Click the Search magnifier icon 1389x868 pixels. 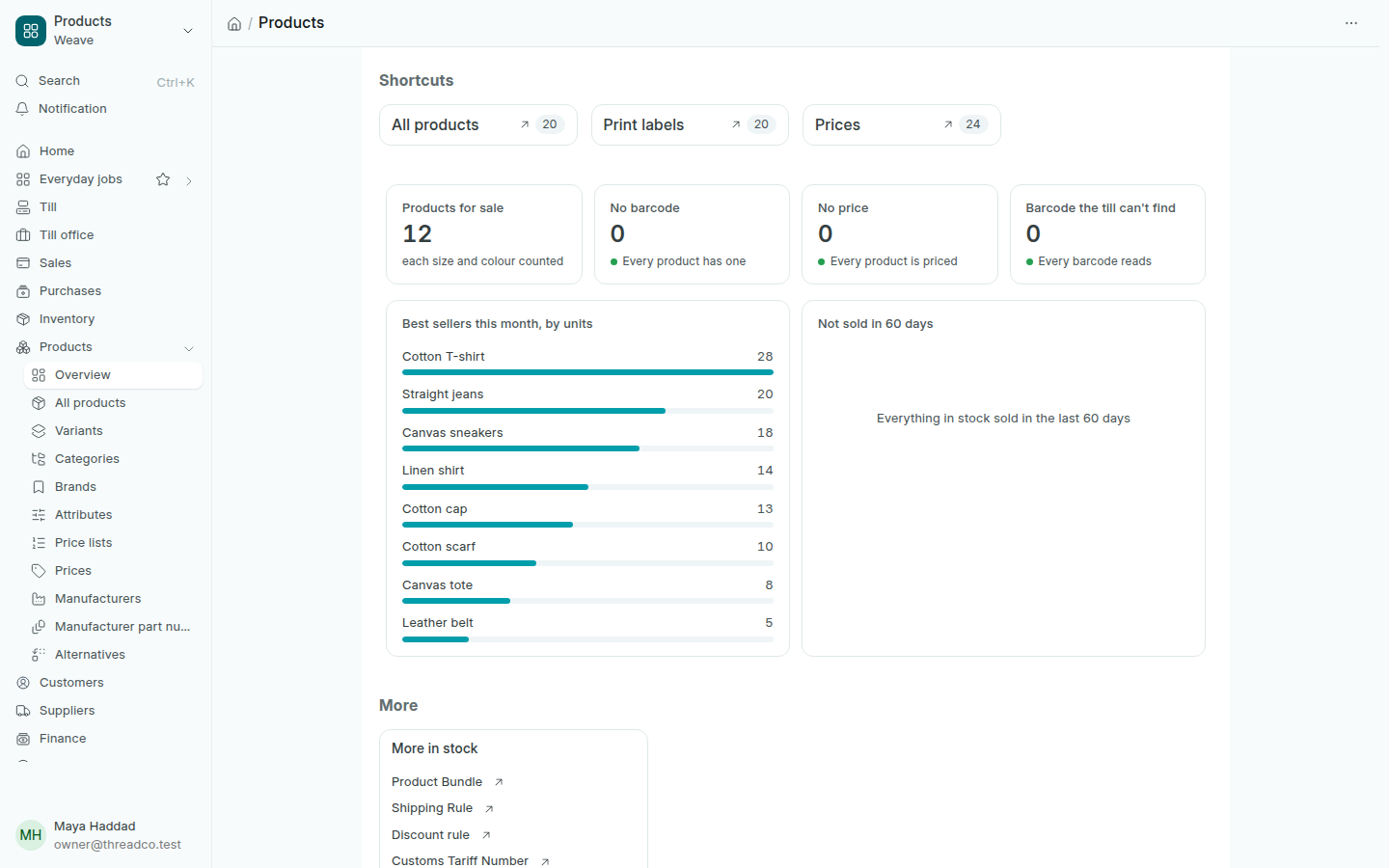[22, 81]
